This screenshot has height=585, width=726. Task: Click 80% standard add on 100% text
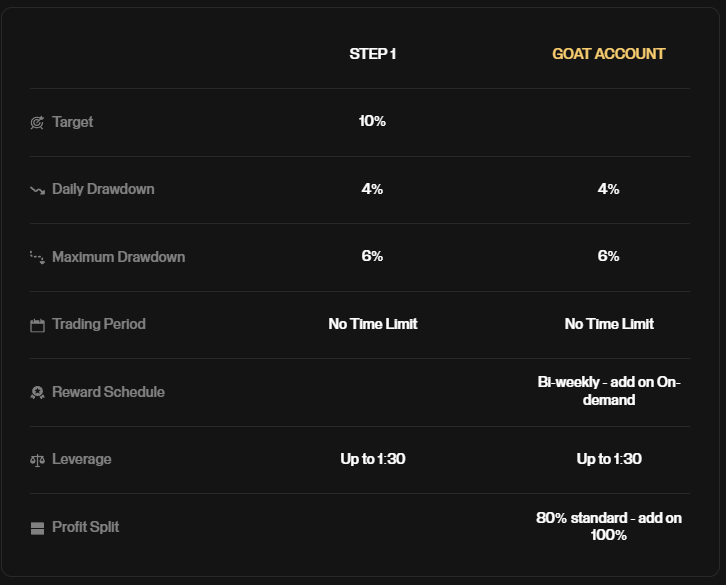click(609, 526)
